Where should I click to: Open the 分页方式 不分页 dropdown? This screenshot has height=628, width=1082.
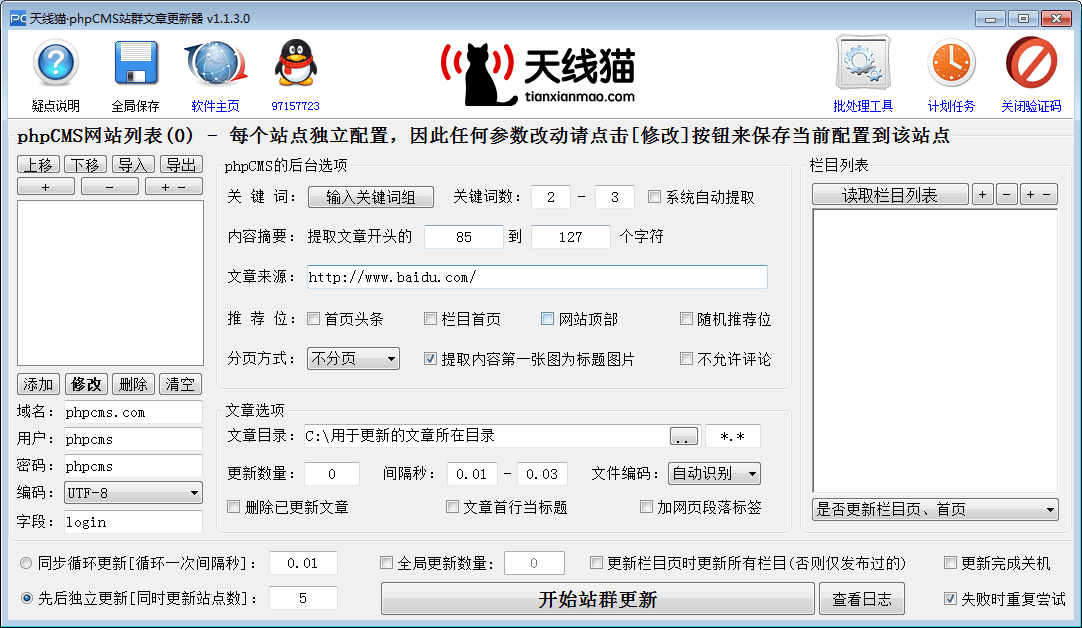[353, 359]
